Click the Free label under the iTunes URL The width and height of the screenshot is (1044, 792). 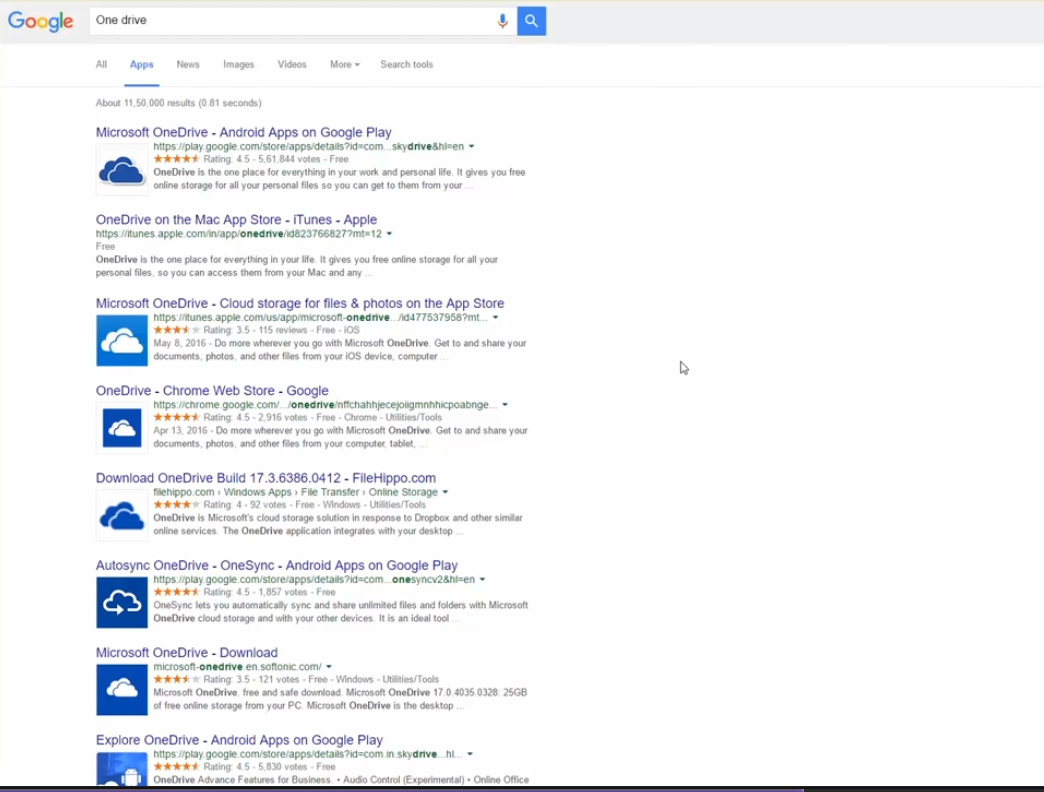(105, 246)
